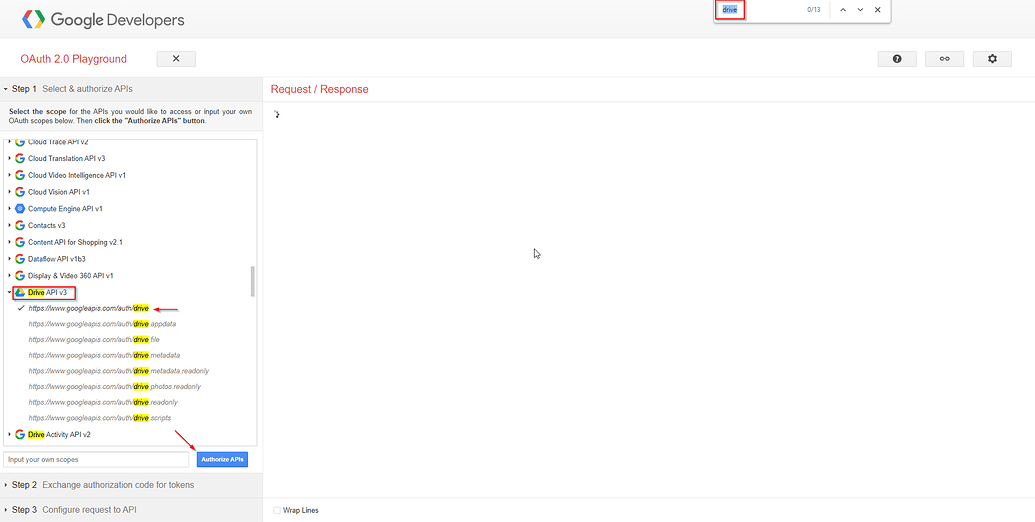Expand Dataflow API v1b3 arrow

(9, 259)
